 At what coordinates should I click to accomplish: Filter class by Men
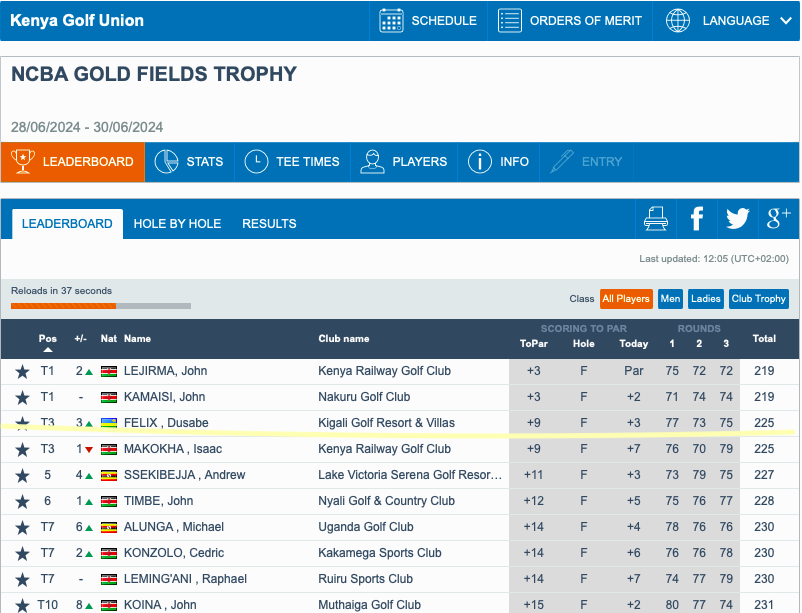pos(670,299)
